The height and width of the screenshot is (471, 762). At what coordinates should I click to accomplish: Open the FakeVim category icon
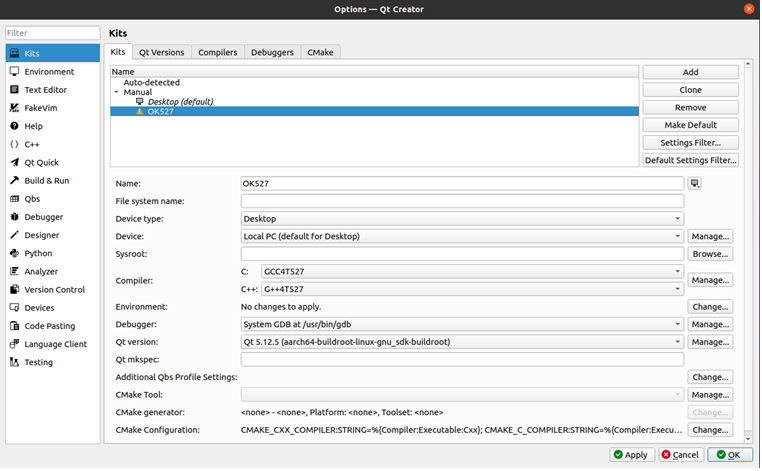tap(15, 108)
